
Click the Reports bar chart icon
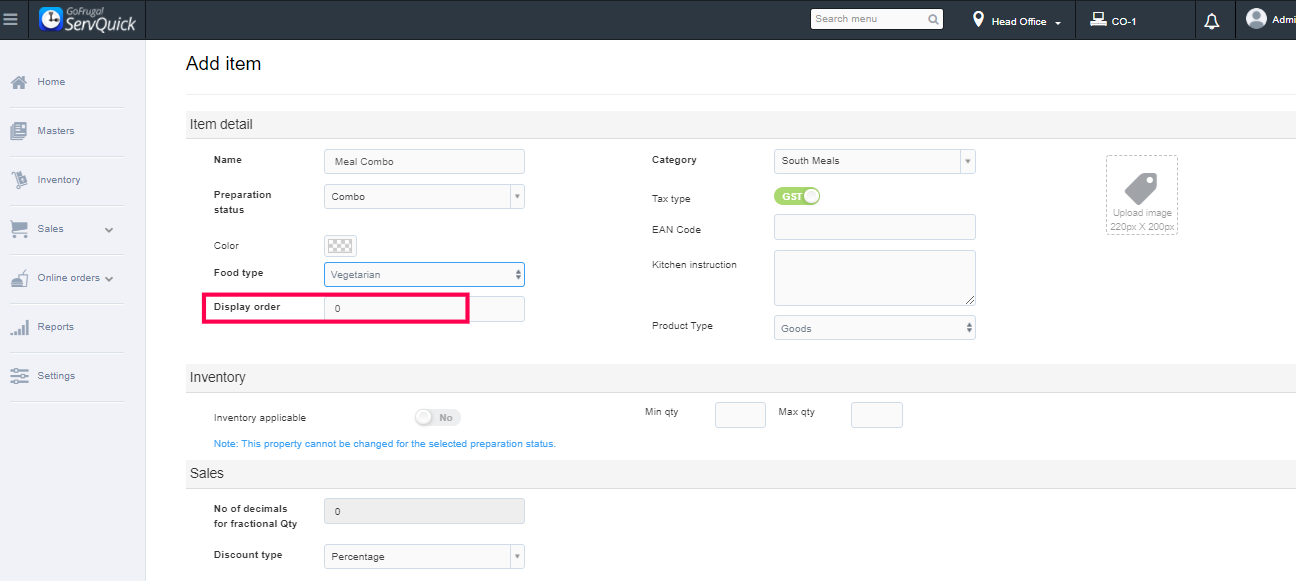tap(19, 327)
